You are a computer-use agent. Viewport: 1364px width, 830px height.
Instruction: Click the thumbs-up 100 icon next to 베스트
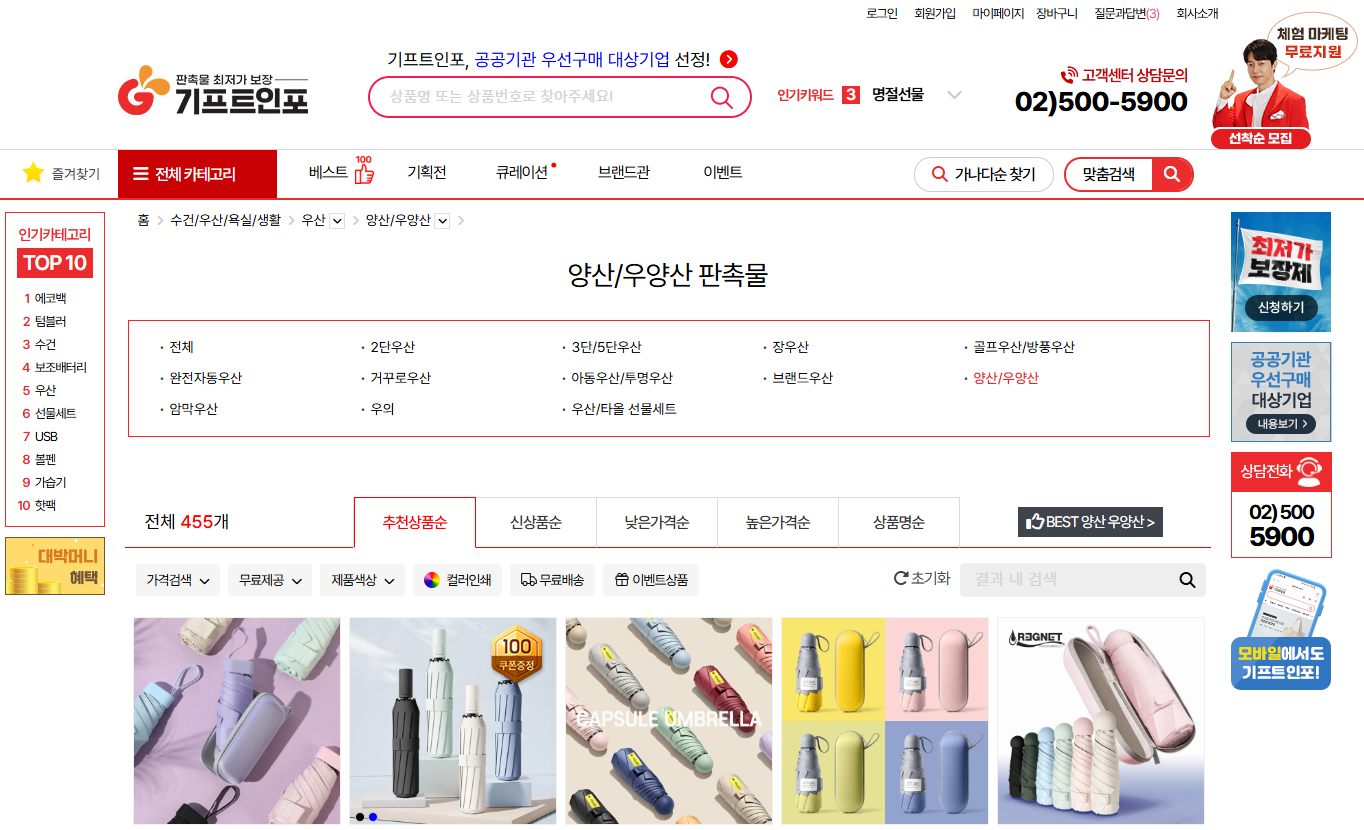click(364, 169)
